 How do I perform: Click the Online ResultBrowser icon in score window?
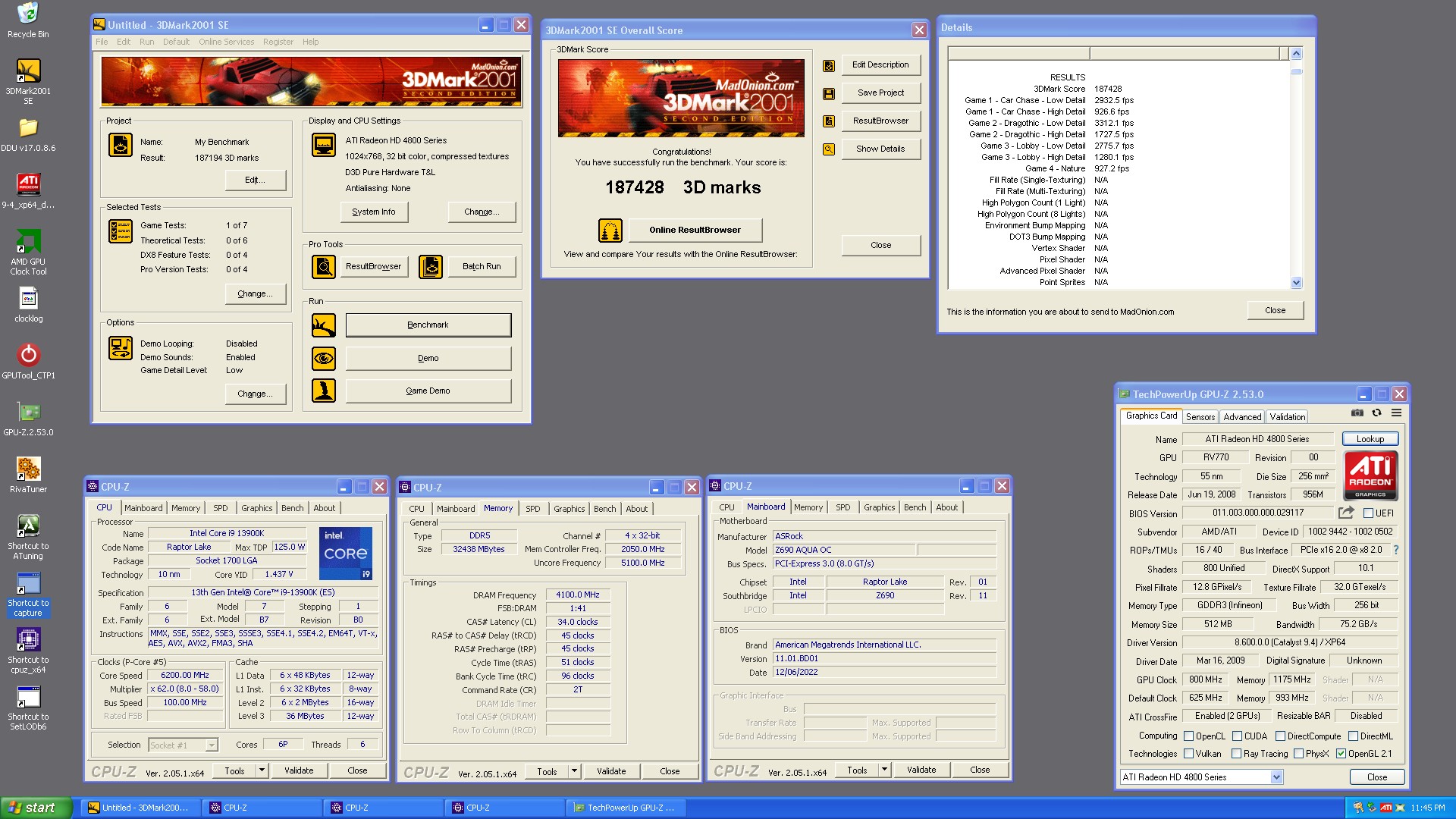click(x=610, y=230)
